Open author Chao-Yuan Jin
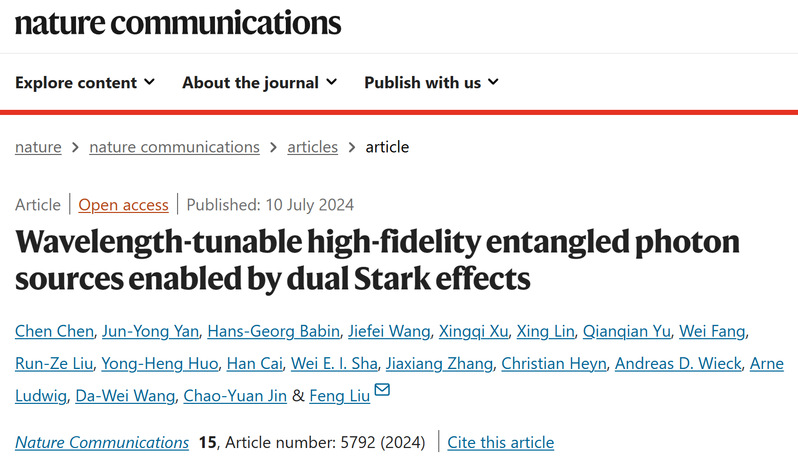 pos(235,395)
